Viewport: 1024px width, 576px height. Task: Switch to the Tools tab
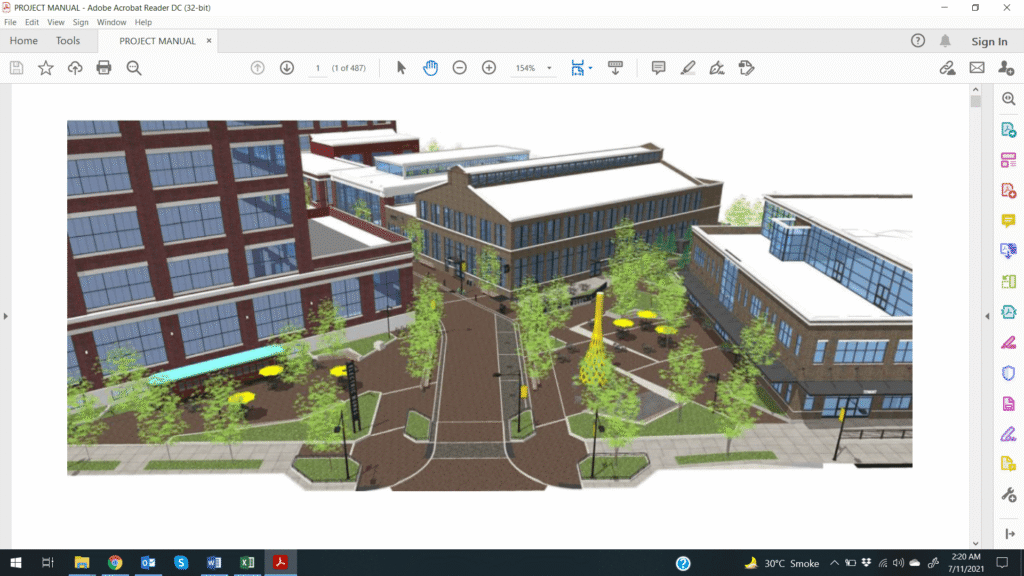(68, 41)
